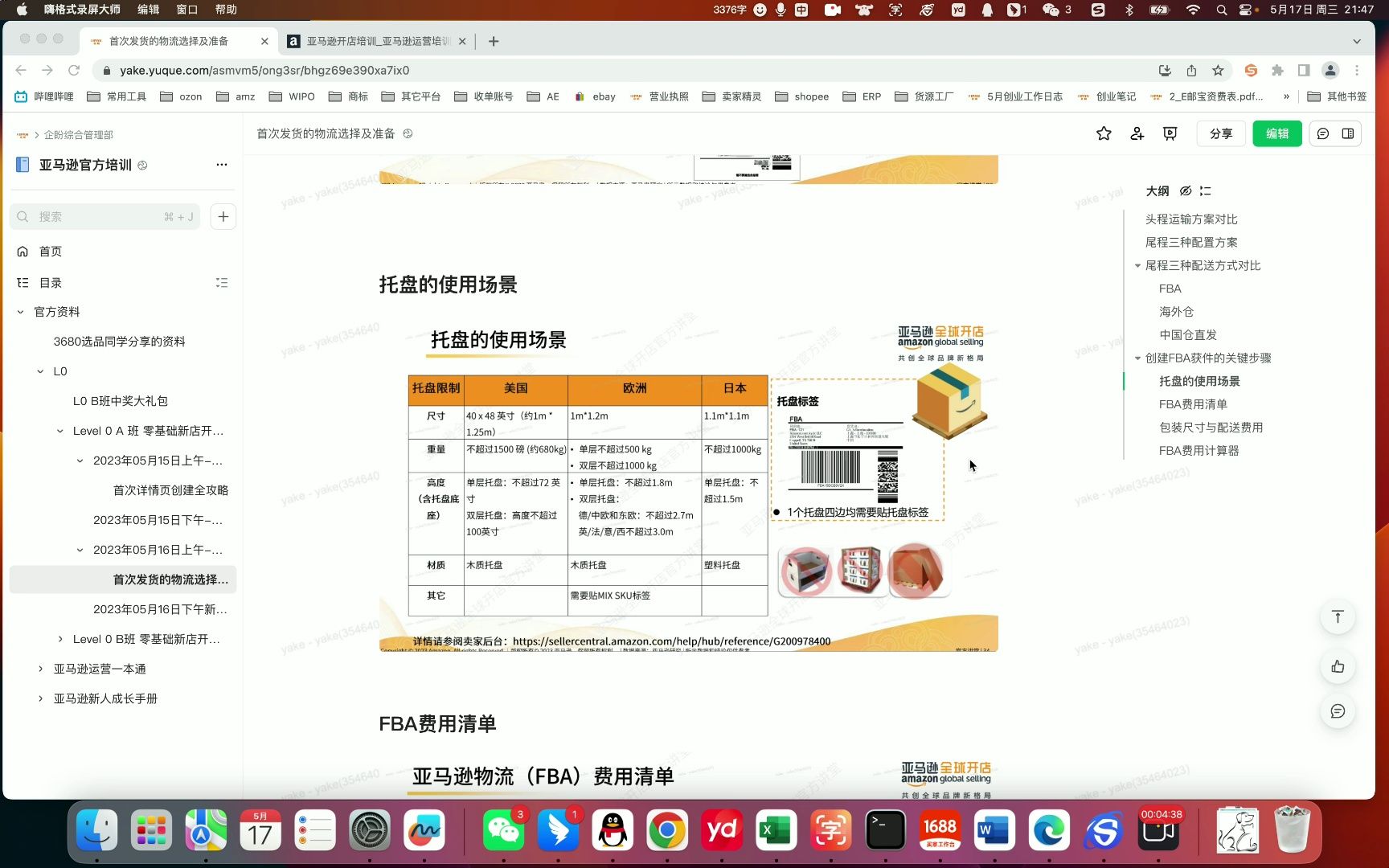1389x868 pixels.
Task: Go to FBA费用清单 outline entry
Action: coord(1193,404)
